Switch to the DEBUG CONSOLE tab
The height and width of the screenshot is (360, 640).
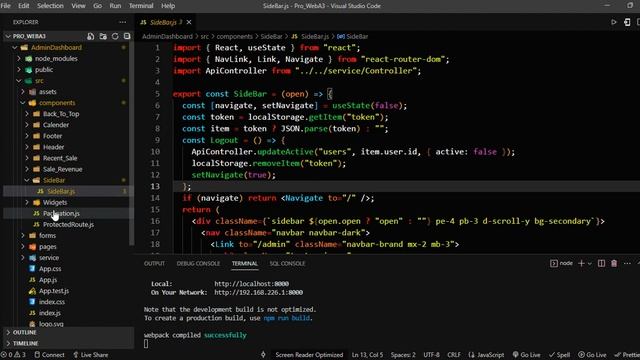198,264
